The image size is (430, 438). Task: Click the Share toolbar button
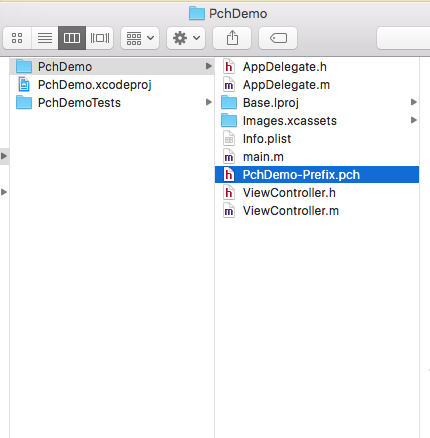click(x=232, y=38)
